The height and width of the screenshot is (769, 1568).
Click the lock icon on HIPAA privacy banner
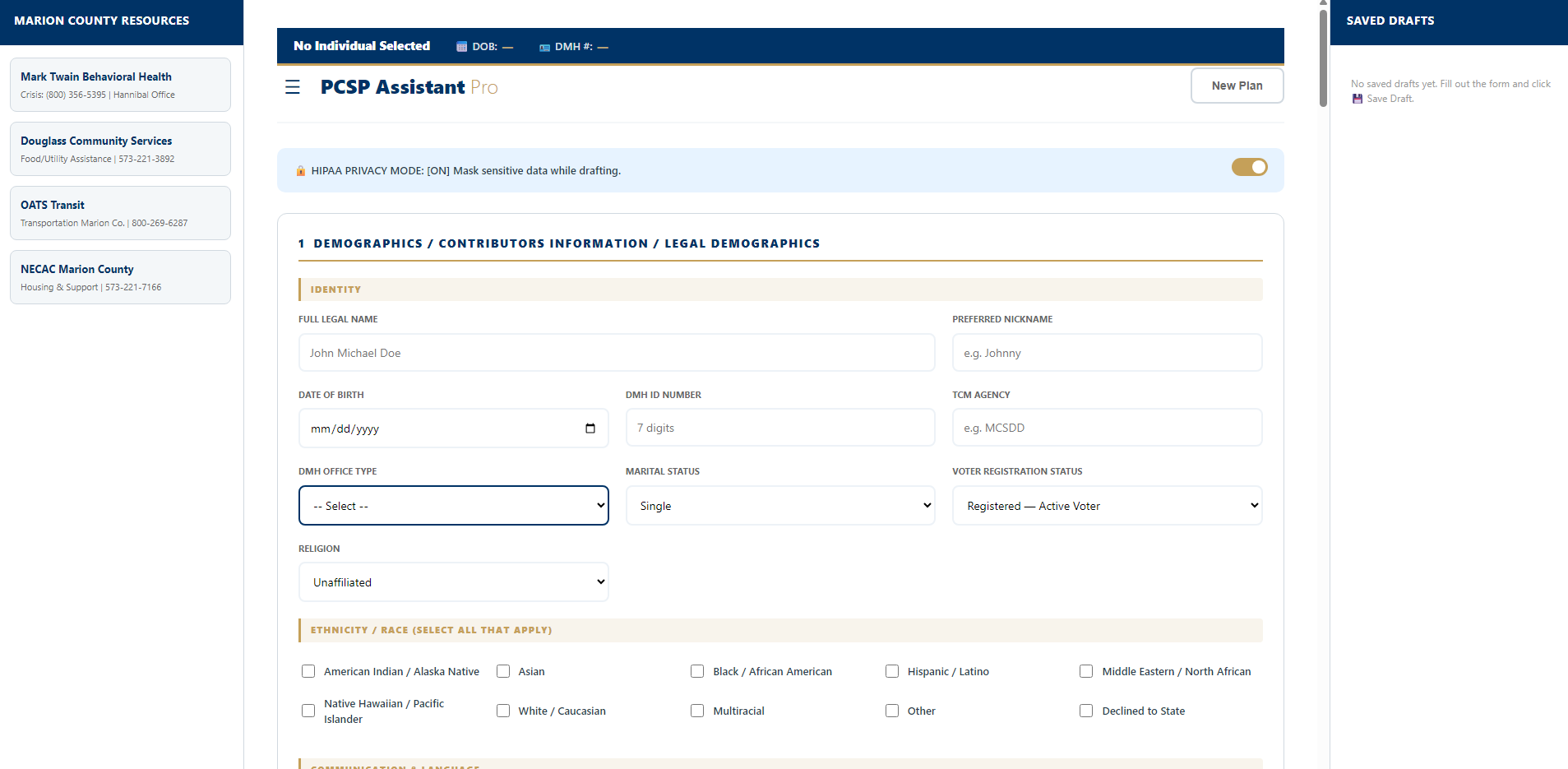[x=300, y=170]
